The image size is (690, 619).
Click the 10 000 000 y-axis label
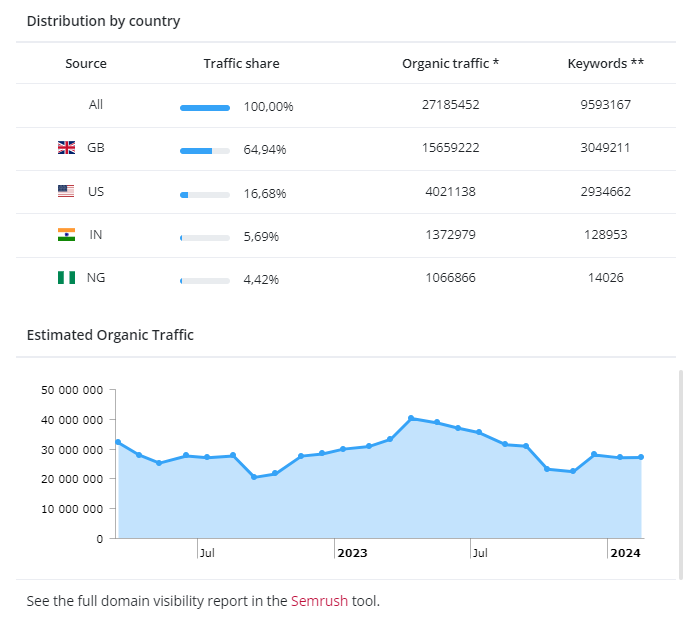[72, 509]
